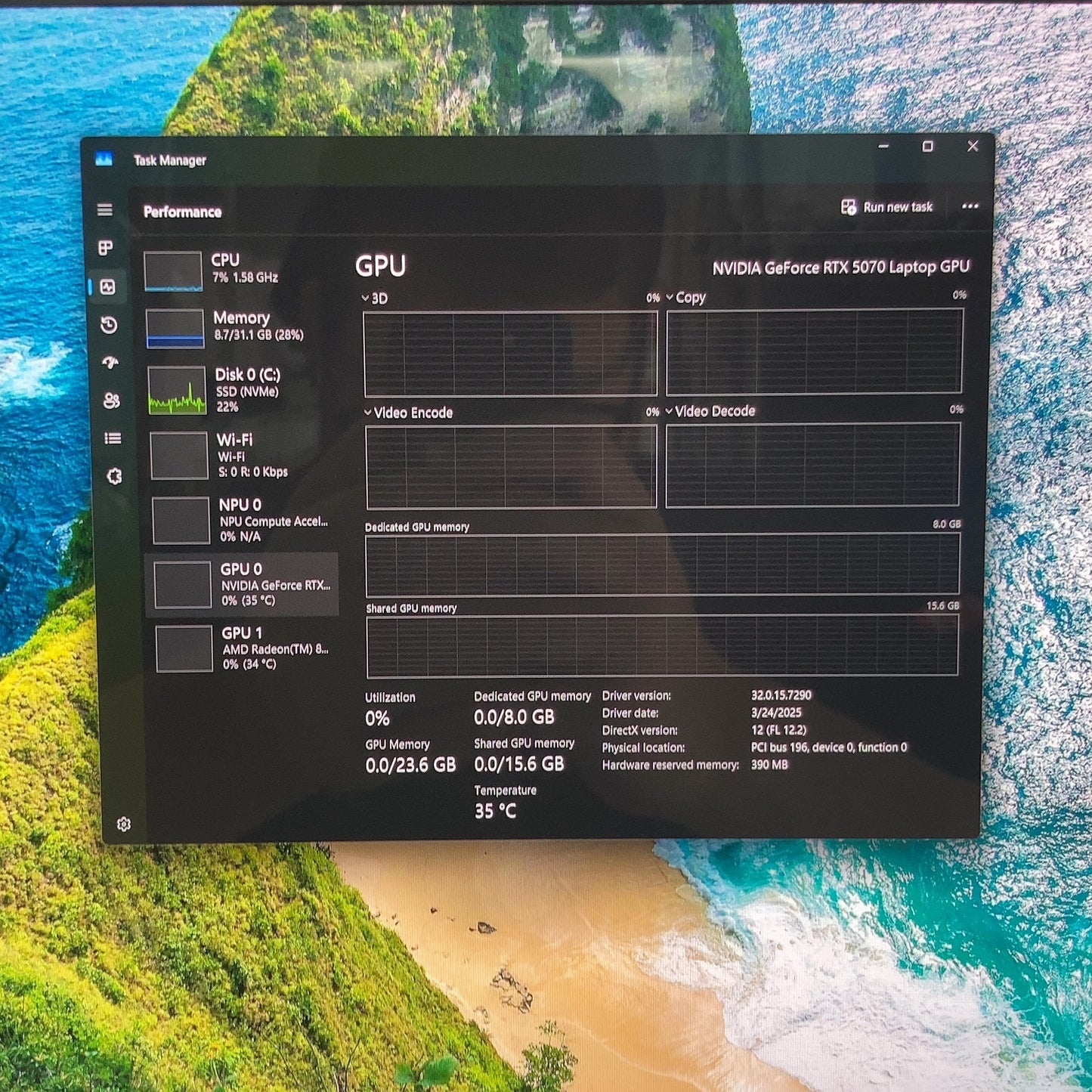Image resolution: width=1092 pixels, height=1092 pixels.
Task: Open Task Manager settings gear icon
Action: (124, 824)
